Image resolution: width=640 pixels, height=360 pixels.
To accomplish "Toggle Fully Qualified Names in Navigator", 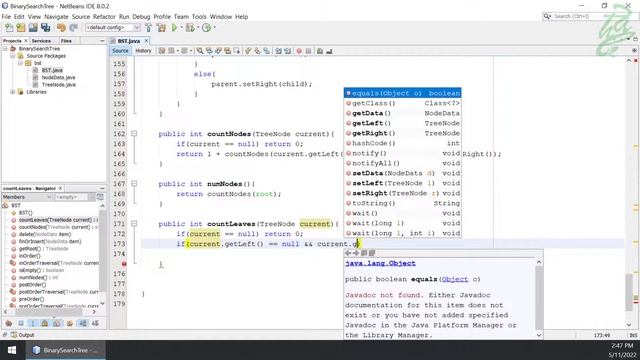I will click(70, 323).
